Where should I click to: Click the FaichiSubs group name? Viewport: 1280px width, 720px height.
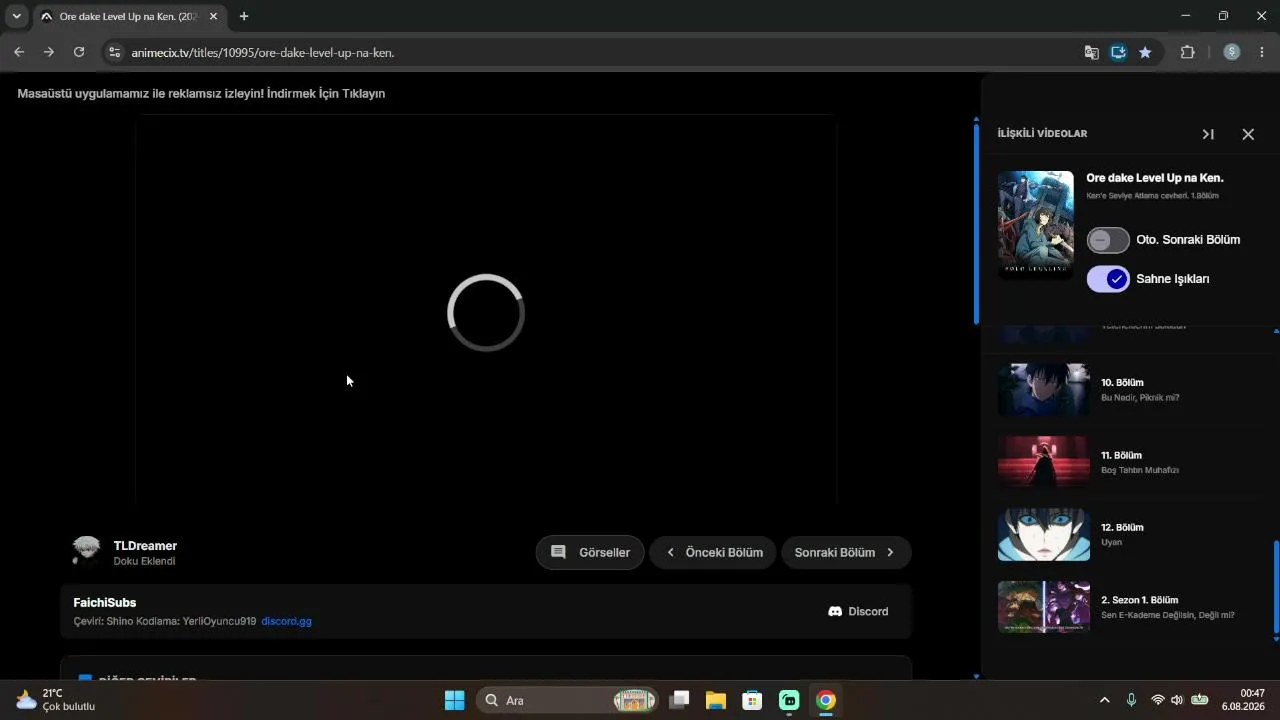105,603
